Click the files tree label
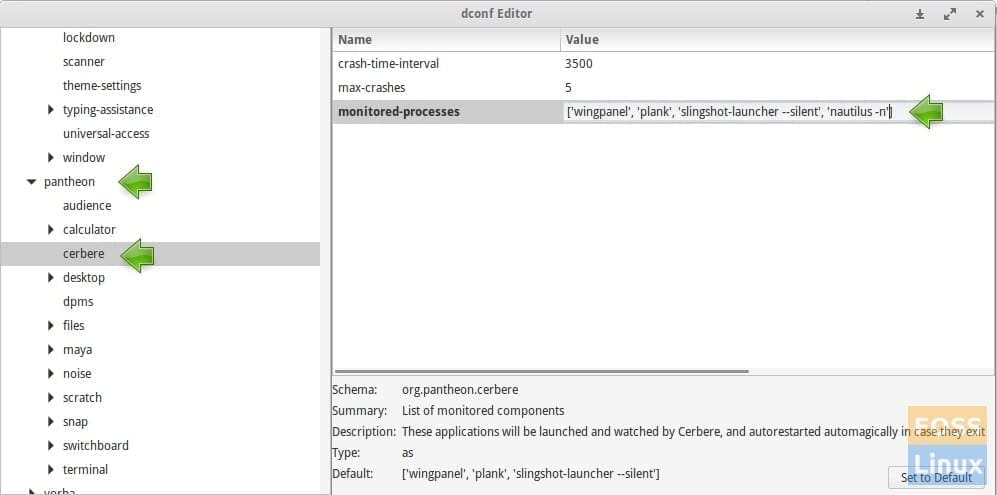 73,326
